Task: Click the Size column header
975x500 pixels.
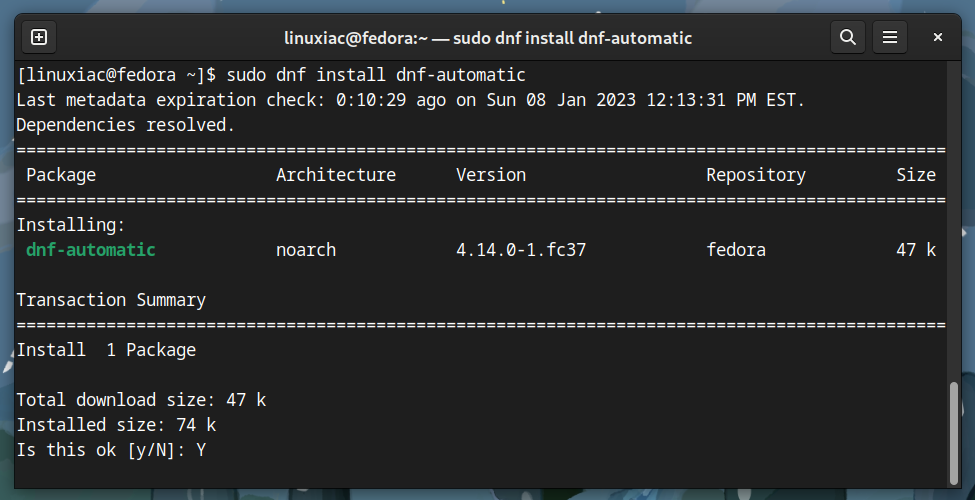Action: click(916, 175)
